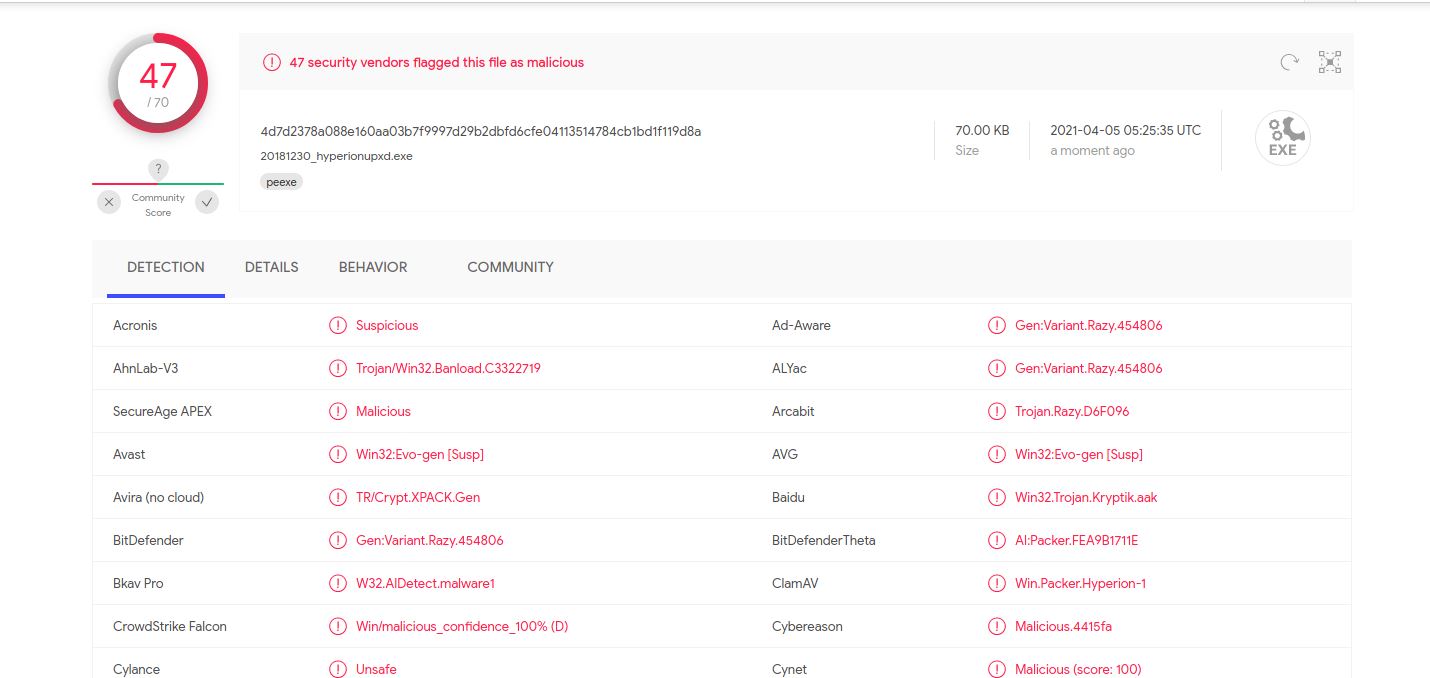Click warning icon beside Win.Packer.Hyperion-1
The width and height of the screenshot is (1430, 678).
[x=997, y=583]
